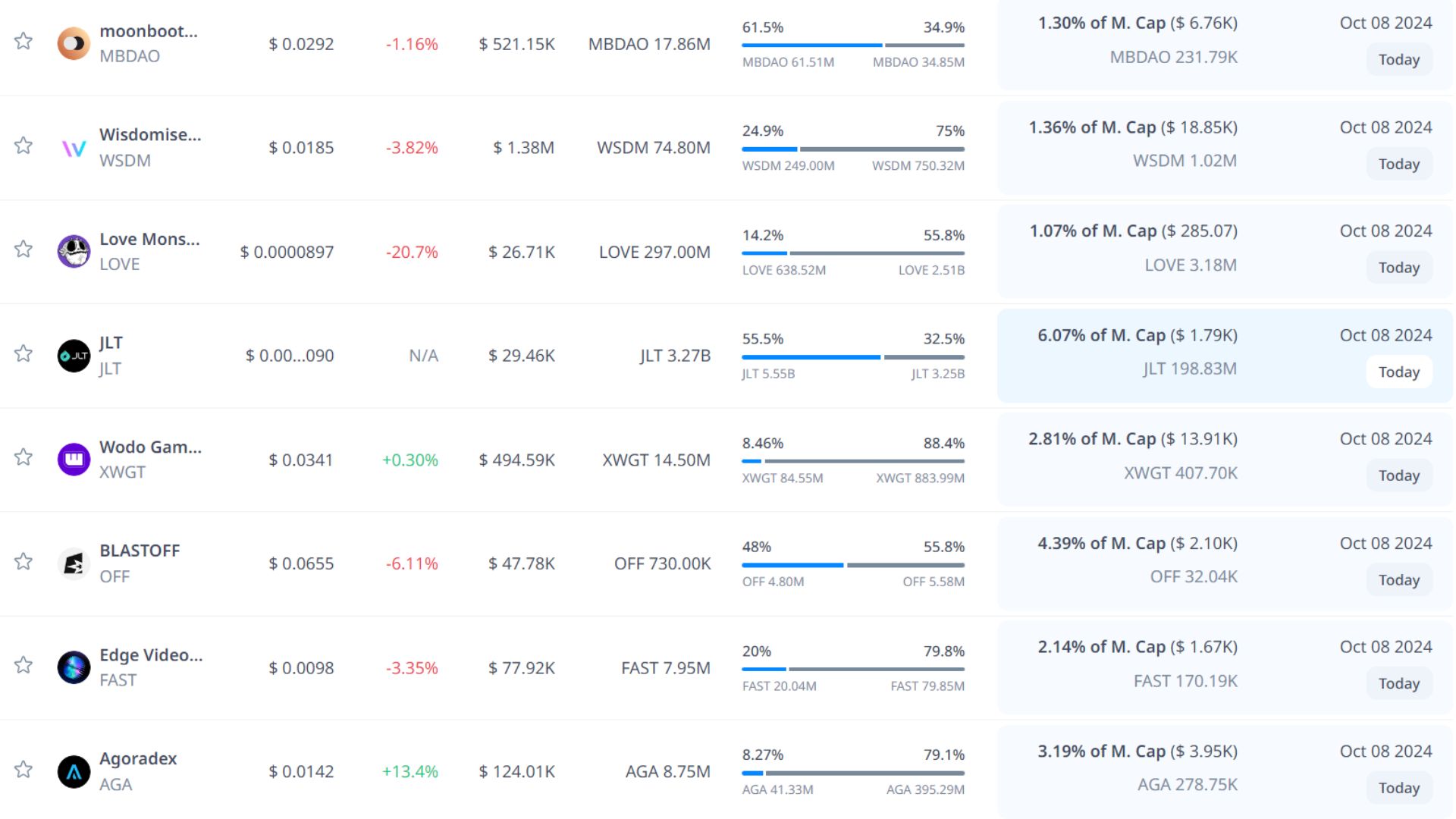
Task: Toggle favorite star for Agoradex AGA
Action: point(24,769)
